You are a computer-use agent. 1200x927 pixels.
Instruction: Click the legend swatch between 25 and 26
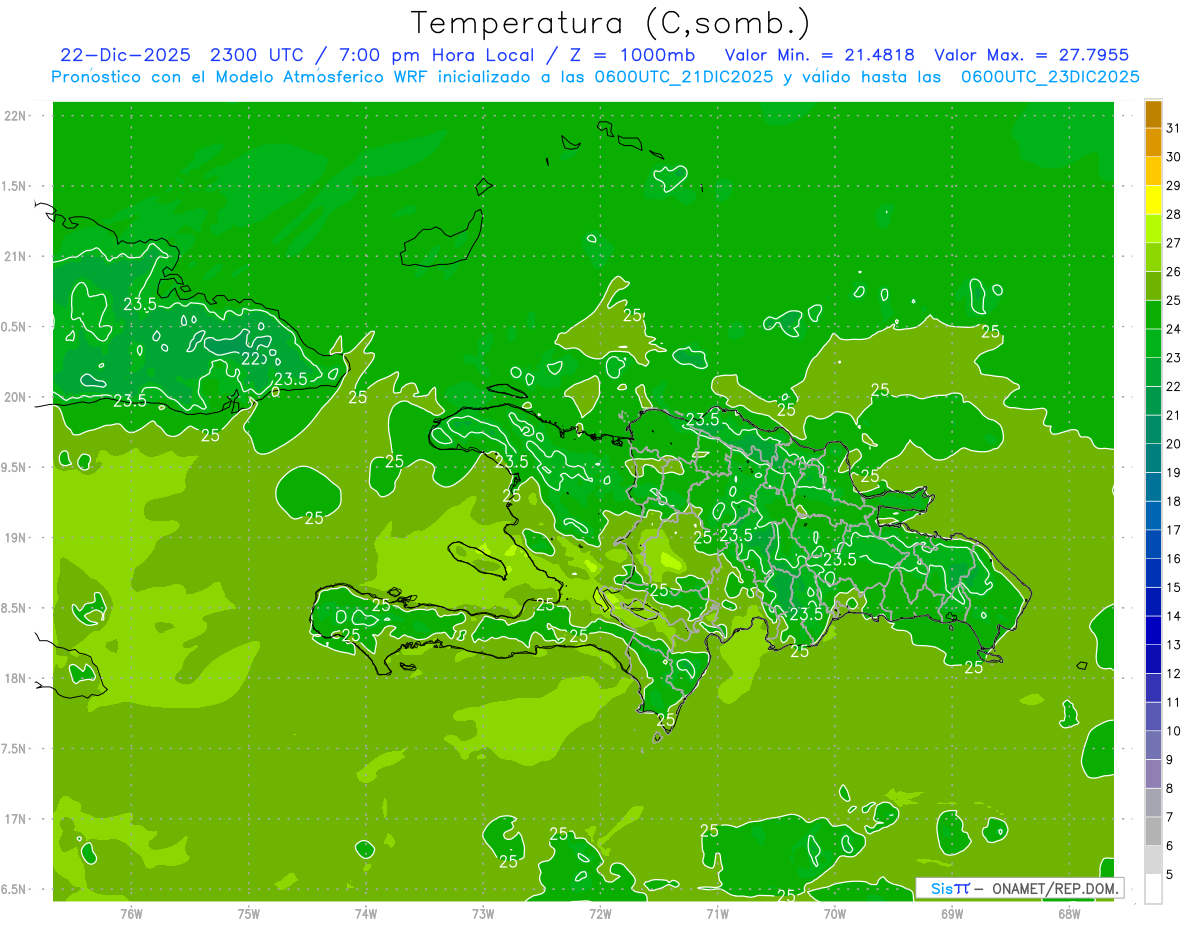[x=1153, y=286]
